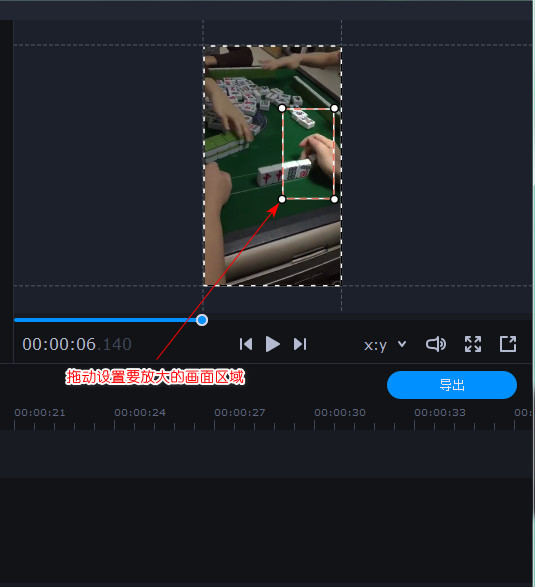Click the blue 导出 export button

pyautogui.click(x=452, y=385)
